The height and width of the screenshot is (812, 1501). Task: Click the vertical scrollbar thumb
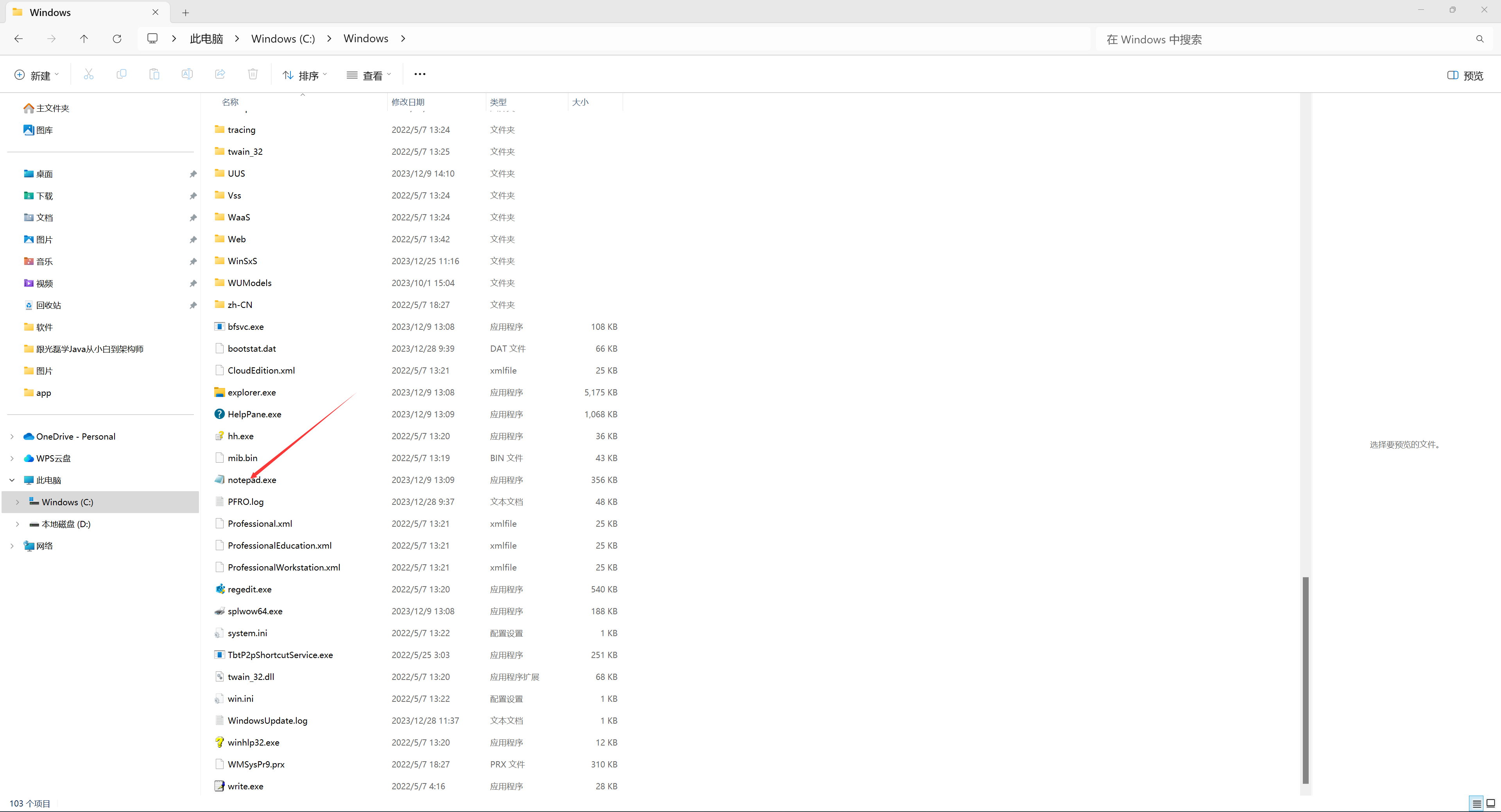pos(1306,680)
